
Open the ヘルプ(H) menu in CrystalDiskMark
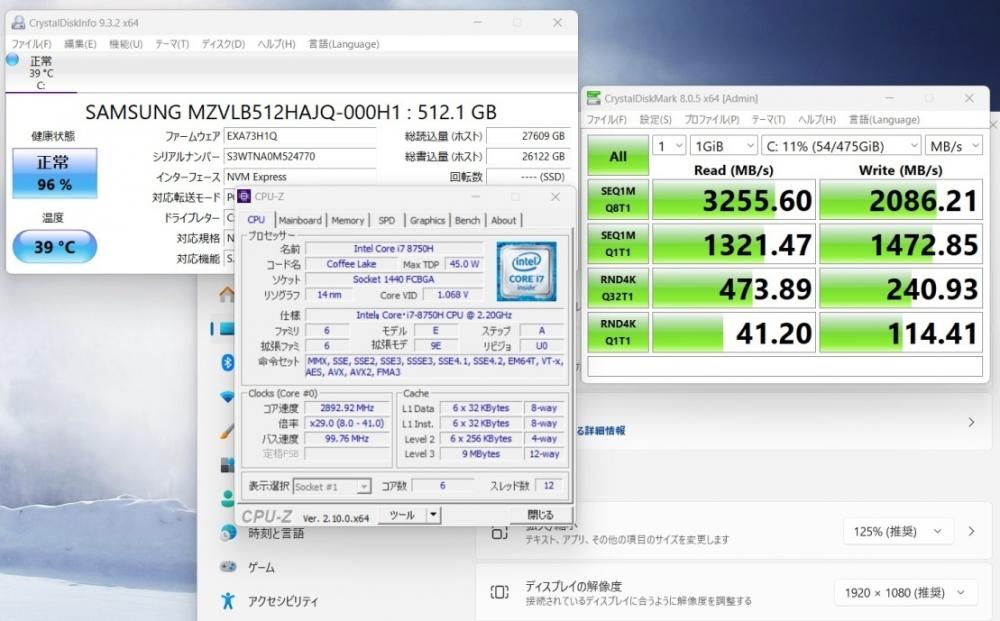pyautogui.click(x=817, y=120)
